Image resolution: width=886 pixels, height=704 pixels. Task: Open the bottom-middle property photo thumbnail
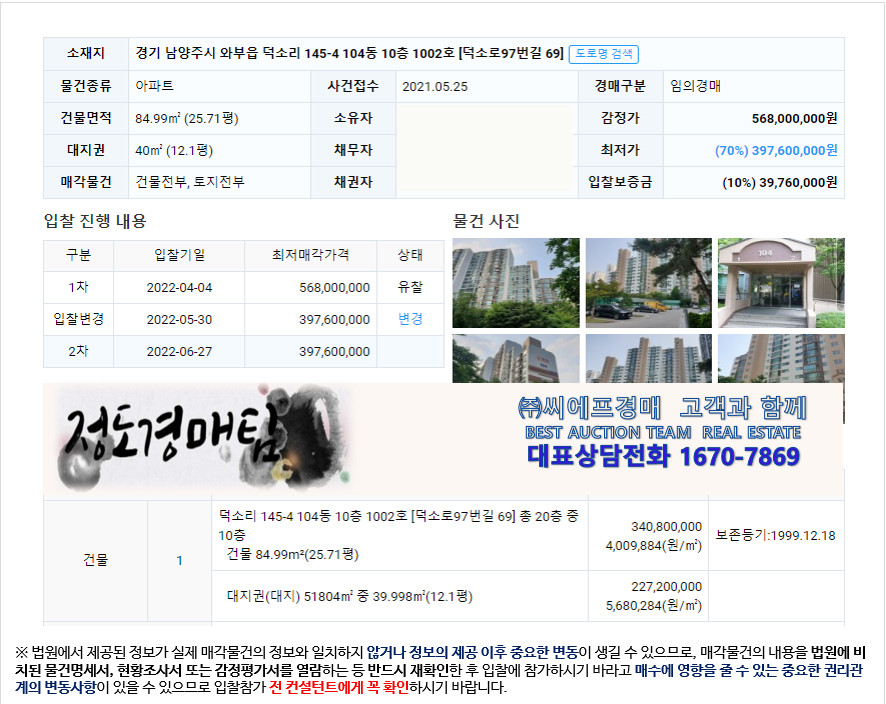(x=649, y=358)
